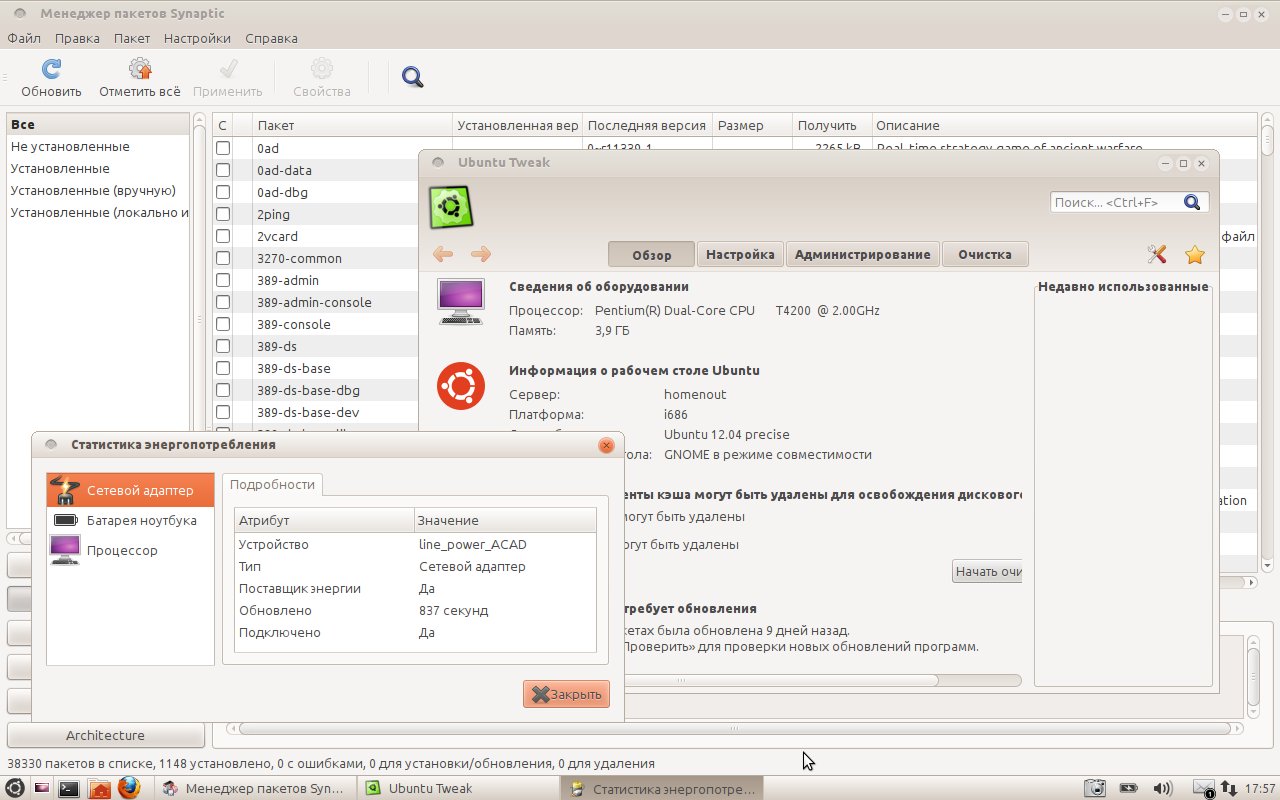The width and height of the screenshot is (1280, 800).
Task: Open the volume control in the tray
Action: (x=1162, y=788)
